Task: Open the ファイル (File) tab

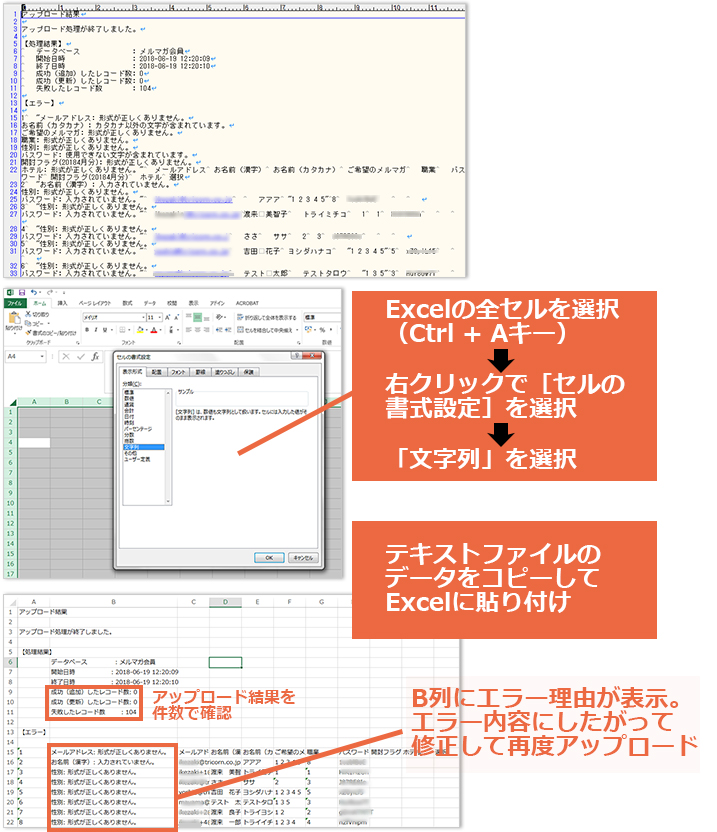Action: (16, 304)
